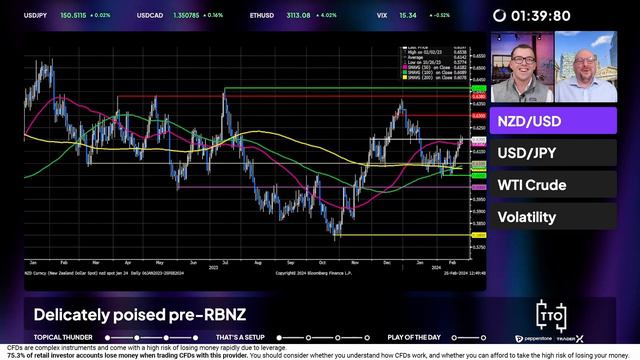This screenshot has height=360, width=640.
Task: Click the 26-Feb-2024 chart timestamp
Action: [x=464, y=273]
